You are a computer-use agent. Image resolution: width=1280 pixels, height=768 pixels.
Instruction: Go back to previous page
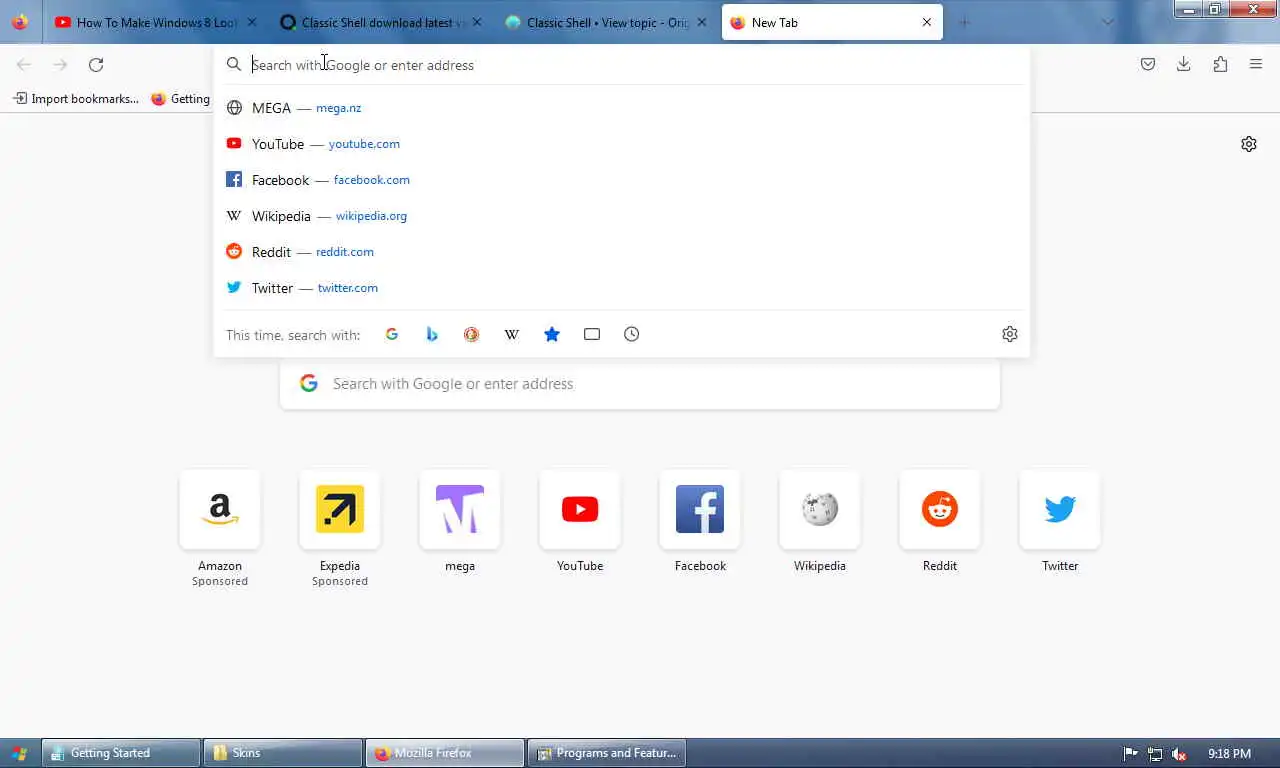[x=24, y=65]
